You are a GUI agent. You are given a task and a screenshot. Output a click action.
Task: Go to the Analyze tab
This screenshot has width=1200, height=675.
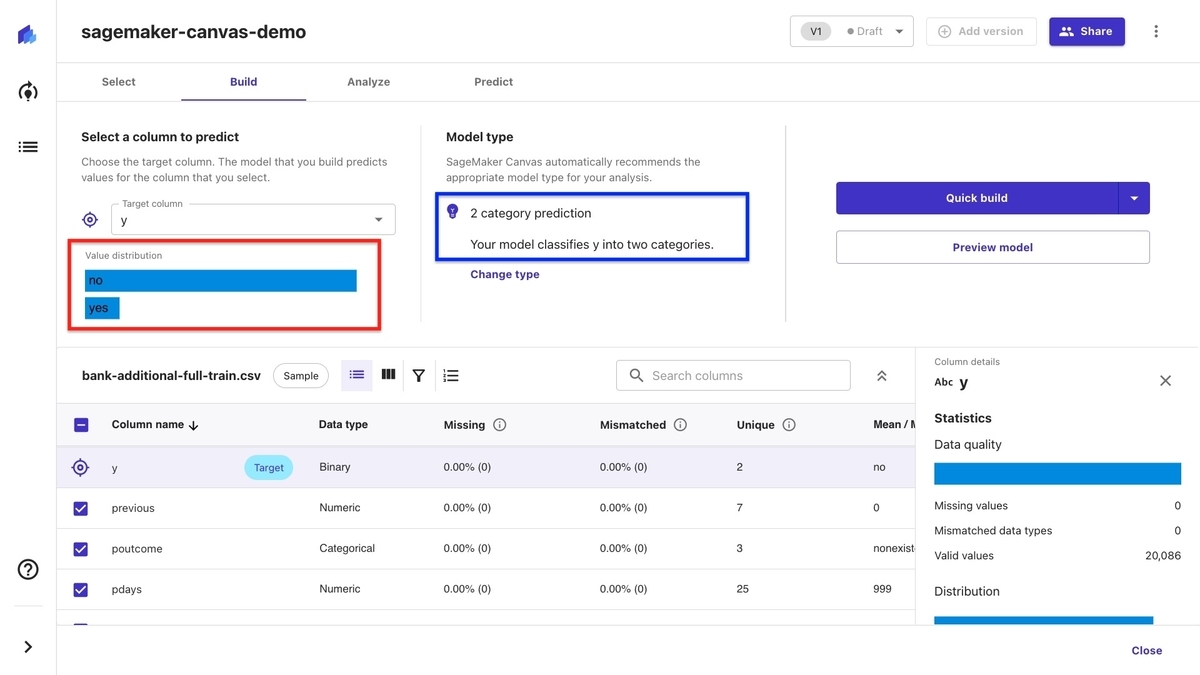pos(369,82)
